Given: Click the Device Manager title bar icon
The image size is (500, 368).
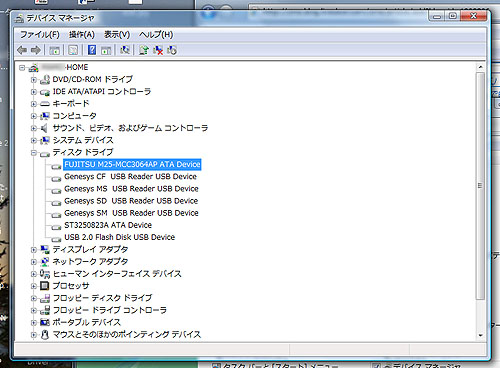Looking at the screenshot, I should [x=19, y=18].
